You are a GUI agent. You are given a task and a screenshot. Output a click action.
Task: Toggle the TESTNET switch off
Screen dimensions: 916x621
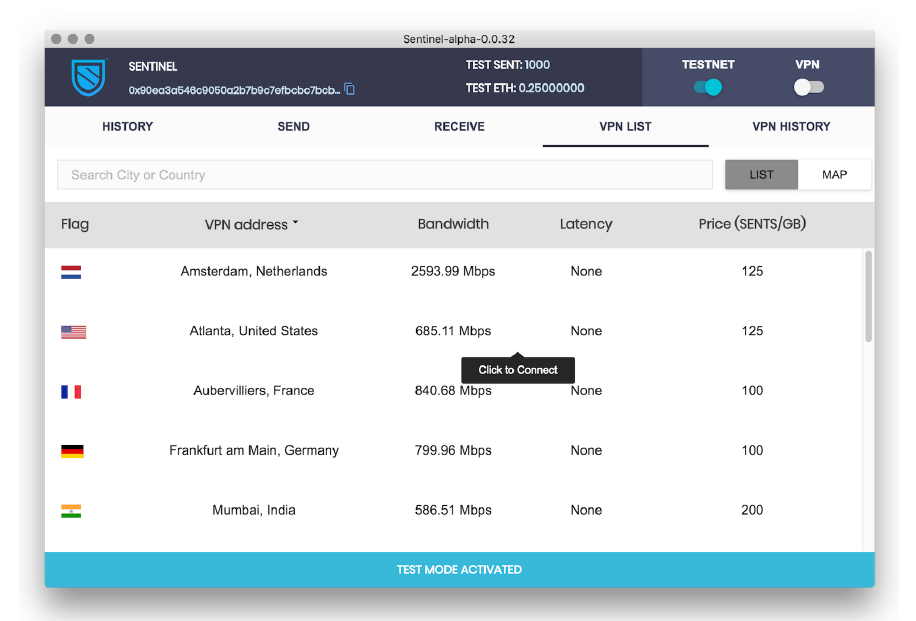click(707, 87)
